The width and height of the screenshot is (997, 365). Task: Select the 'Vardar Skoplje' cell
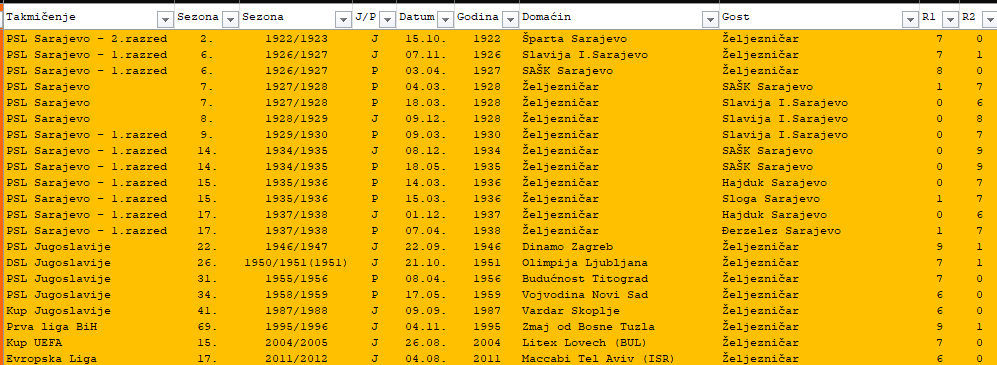pos(619,311)
